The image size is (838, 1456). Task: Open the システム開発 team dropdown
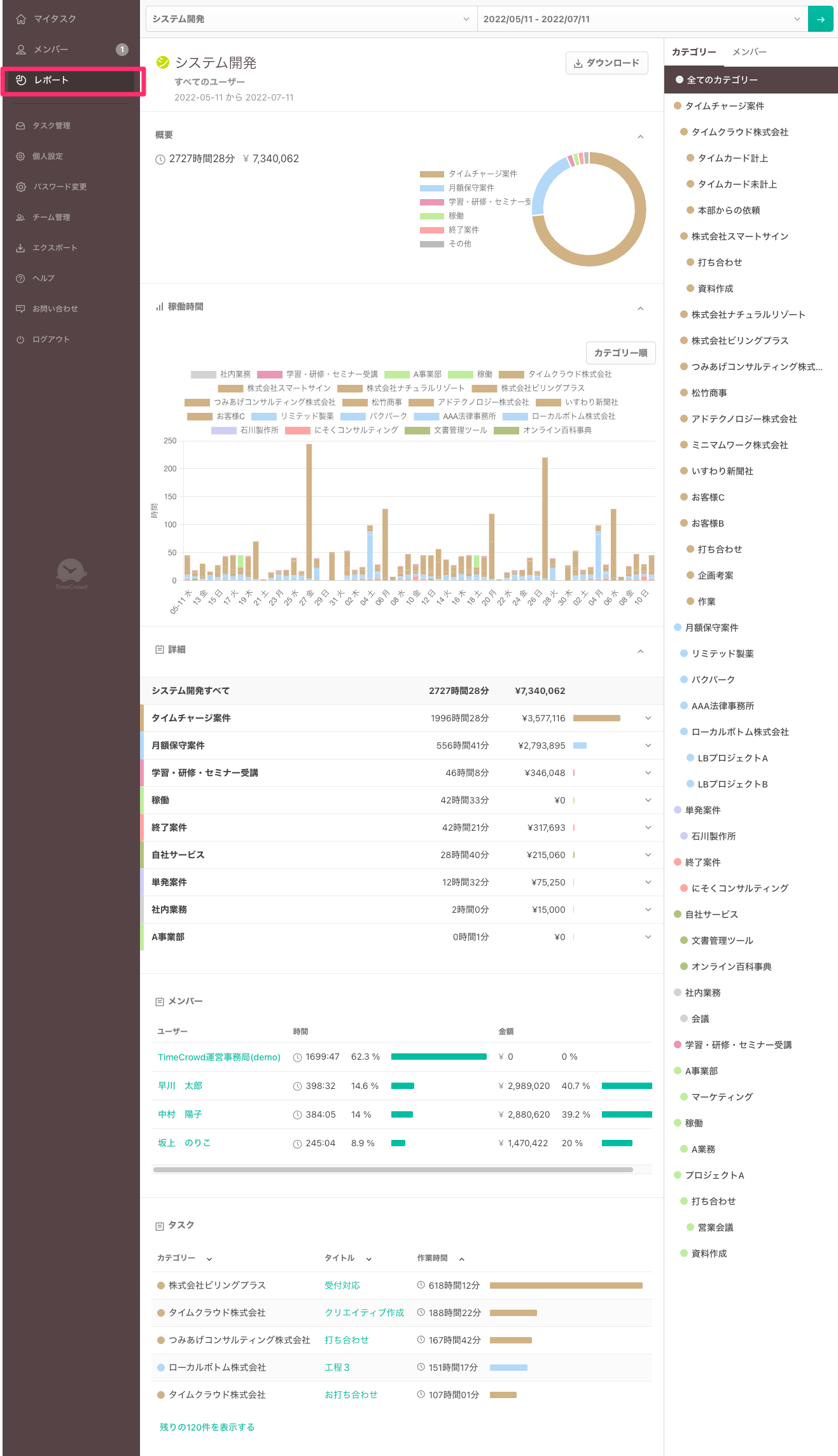coord(311,19)
